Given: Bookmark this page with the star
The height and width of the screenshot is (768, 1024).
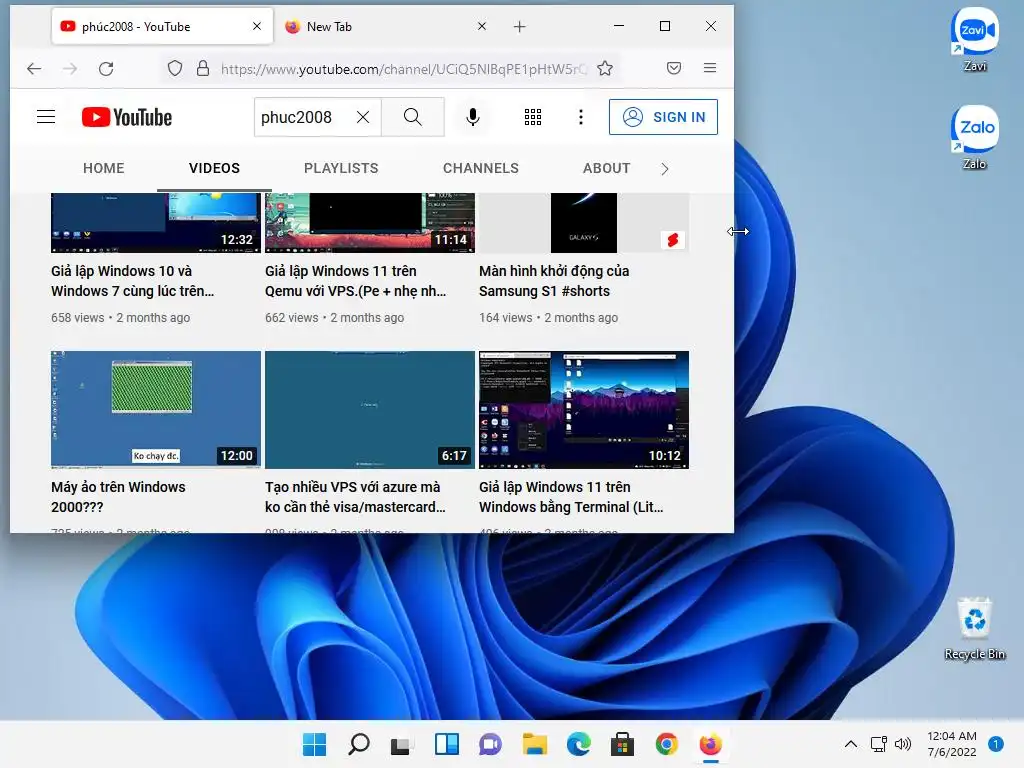Looking at the screenshot, I should coord(605,68).
